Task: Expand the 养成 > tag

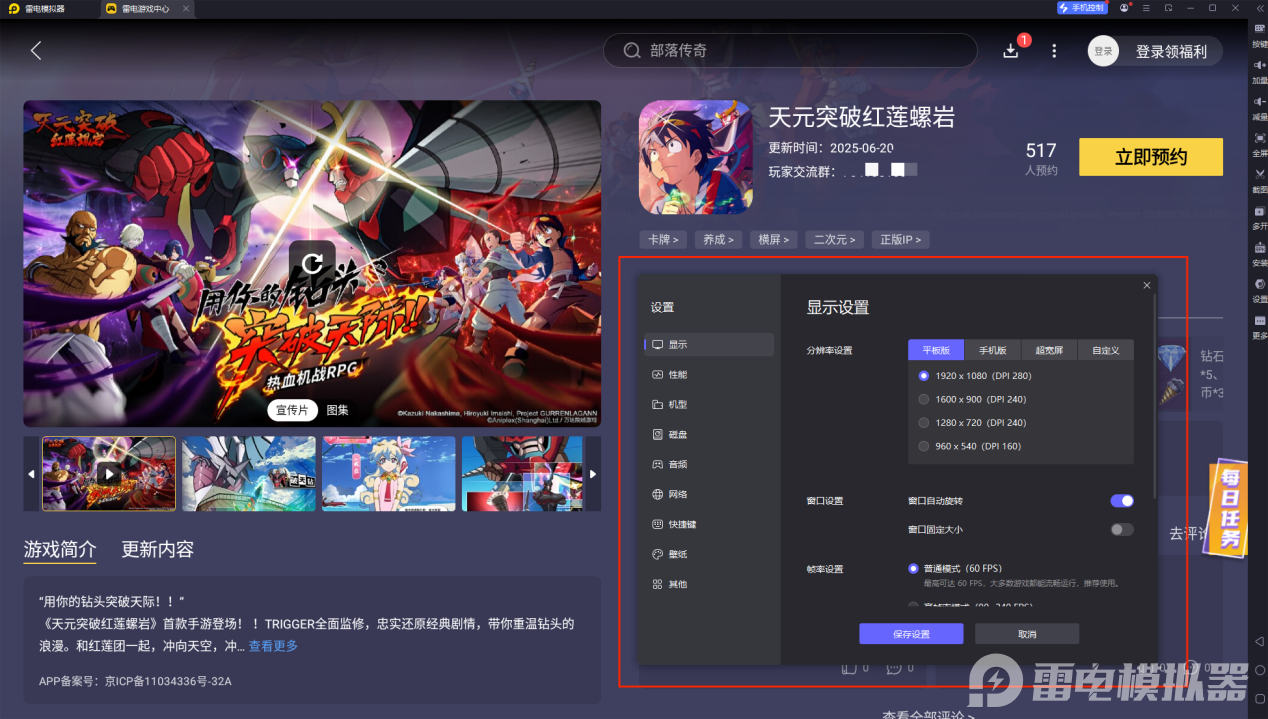Action: tap(718, 240)
